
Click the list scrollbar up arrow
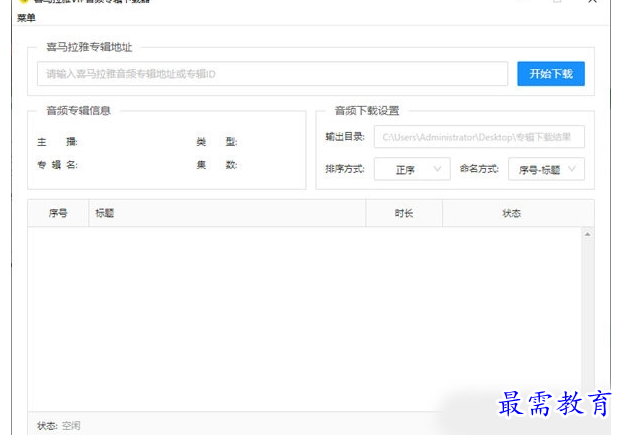click(x=588, y=235)
